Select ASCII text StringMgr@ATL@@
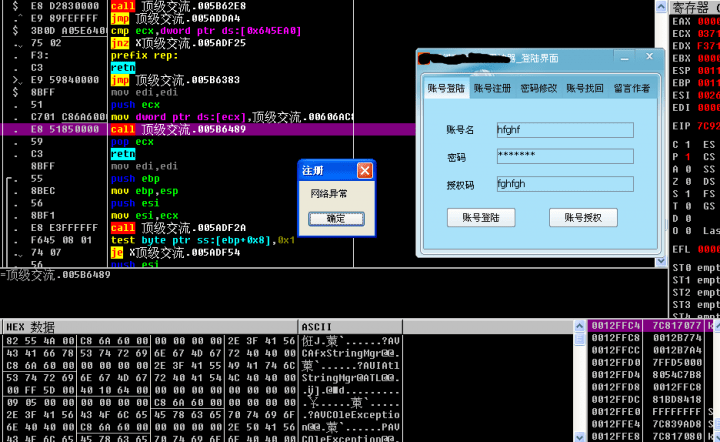The image size is (720, 442). [350, 378]
